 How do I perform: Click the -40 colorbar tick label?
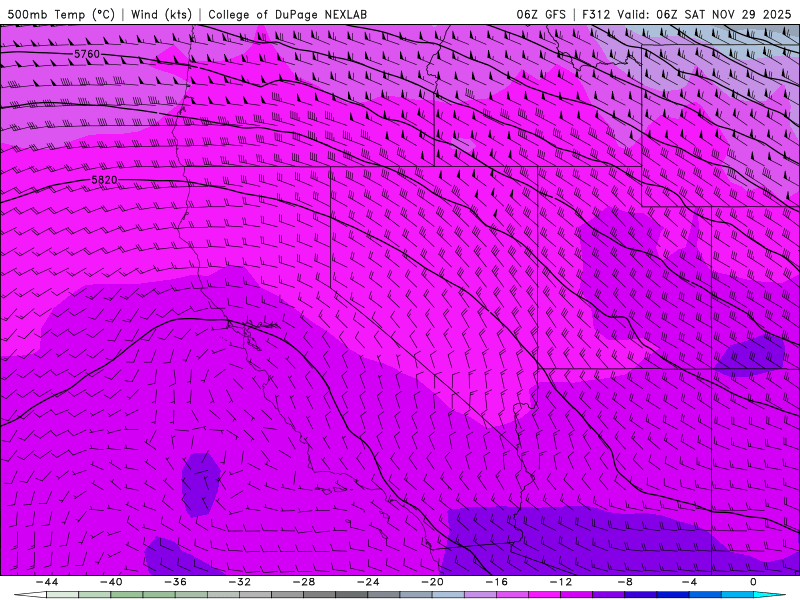(x=111, y=582)
